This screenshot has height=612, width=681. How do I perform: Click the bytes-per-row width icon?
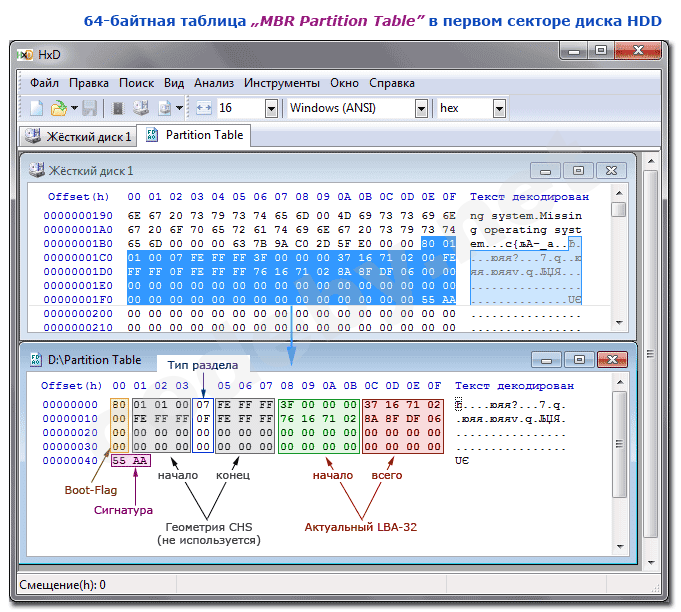203,108
